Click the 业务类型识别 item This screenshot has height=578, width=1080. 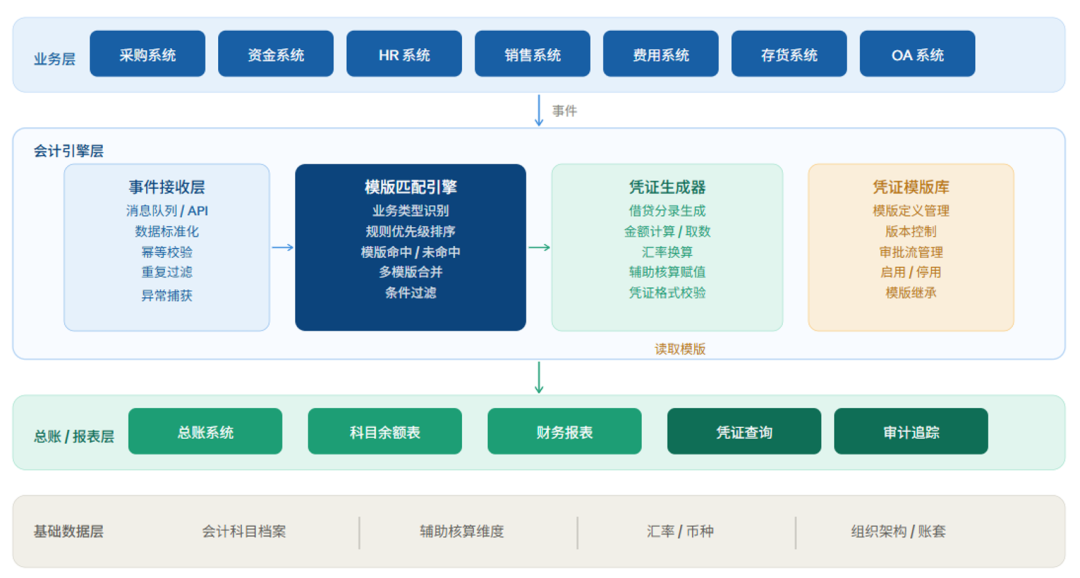coord(411,211)
